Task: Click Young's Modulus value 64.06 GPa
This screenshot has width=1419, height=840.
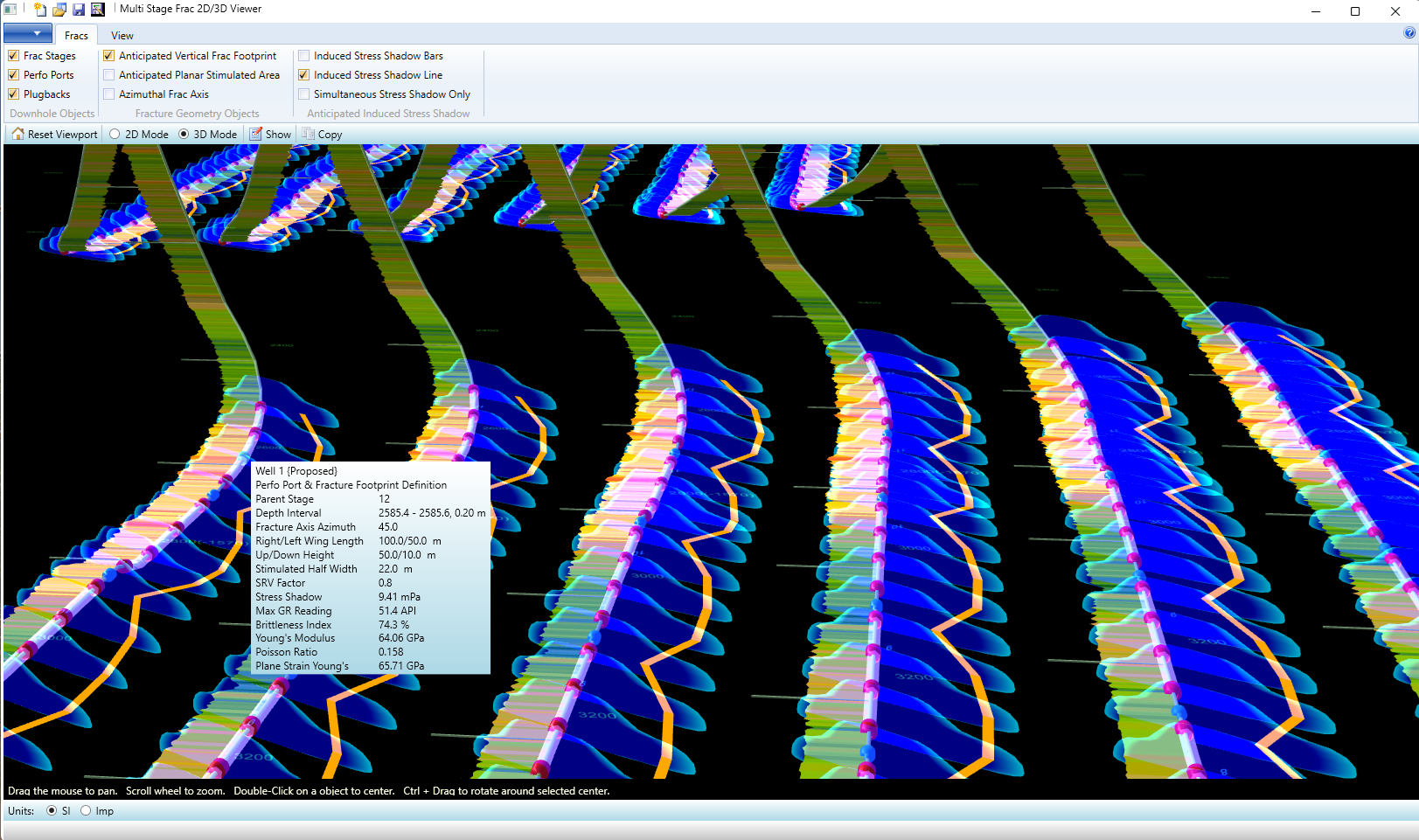Action: (401, 638)
